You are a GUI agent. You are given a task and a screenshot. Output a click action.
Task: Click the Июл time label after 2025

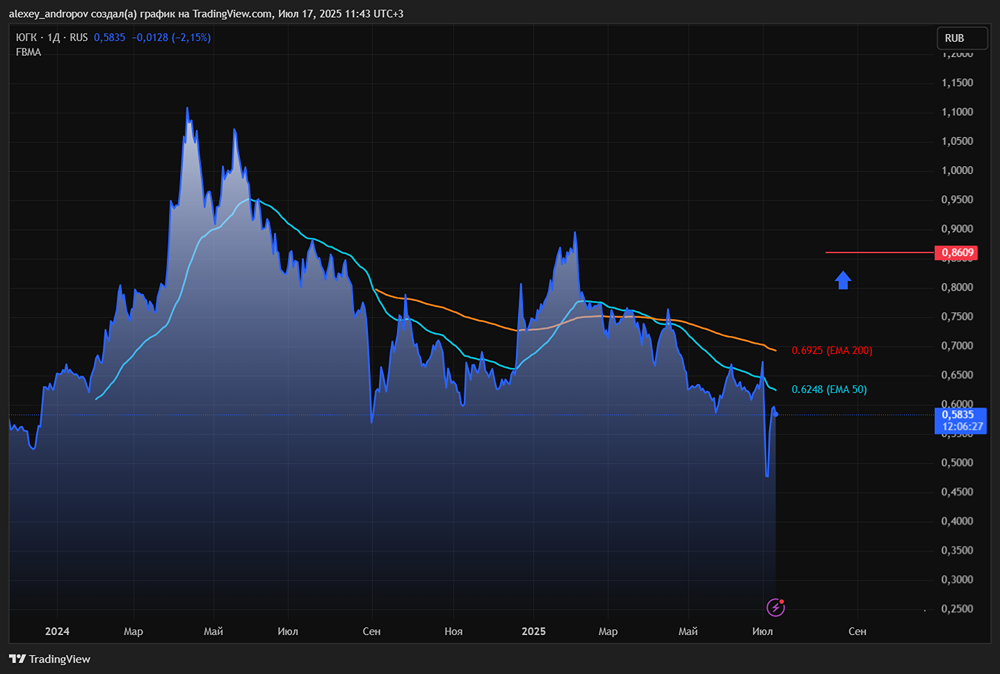762,631
